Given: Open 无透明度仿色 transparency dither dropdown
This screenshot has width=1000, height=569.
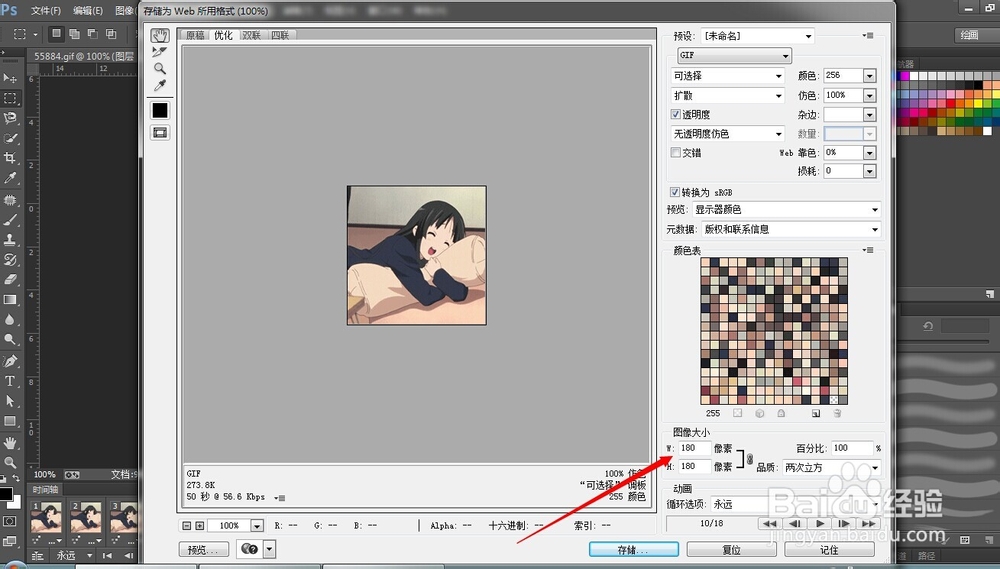Looking at the screenshot, I should coord(728,134).
